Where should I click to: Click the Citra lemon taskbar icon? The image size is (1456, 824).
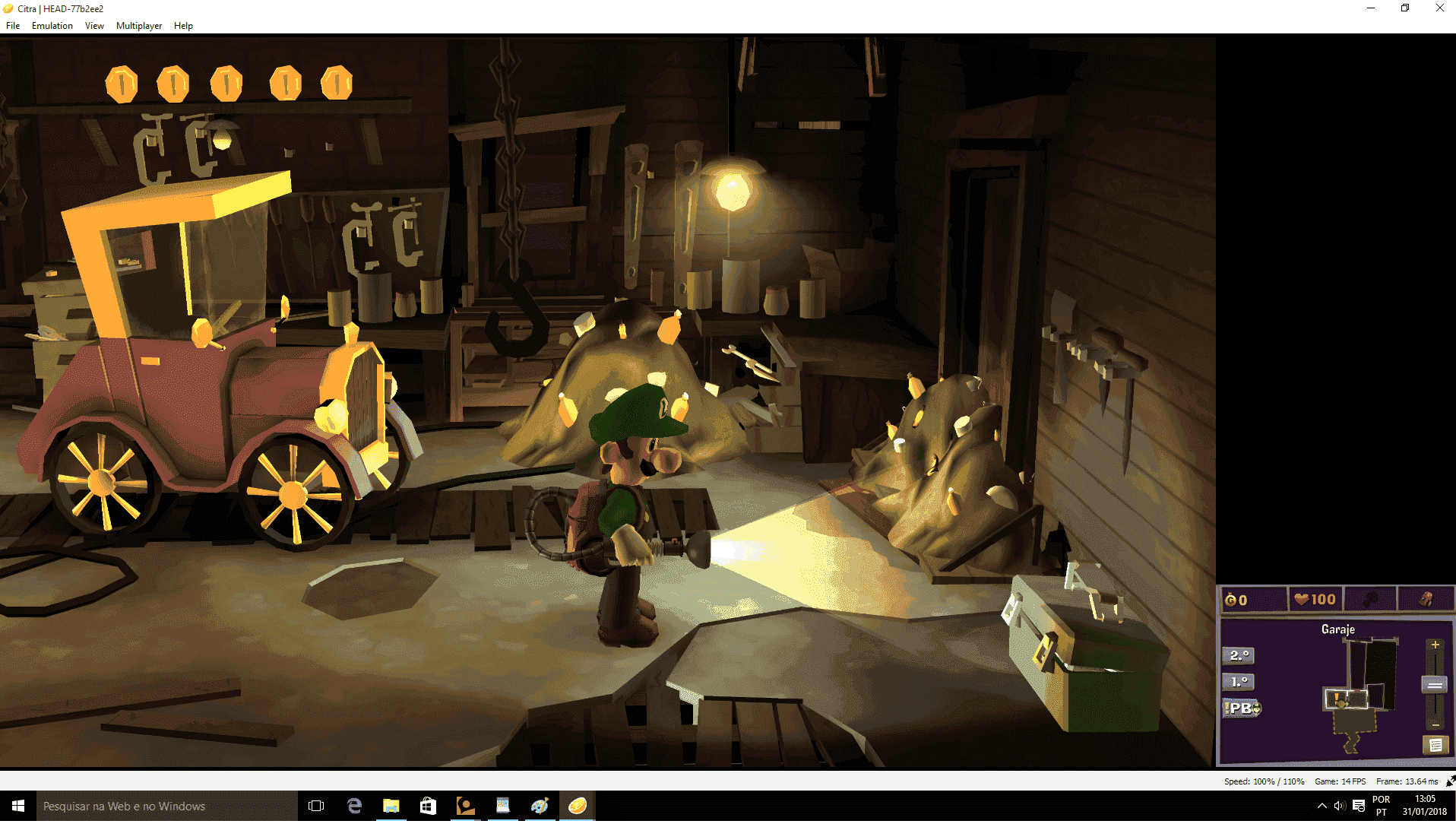[x=577, y=806]
